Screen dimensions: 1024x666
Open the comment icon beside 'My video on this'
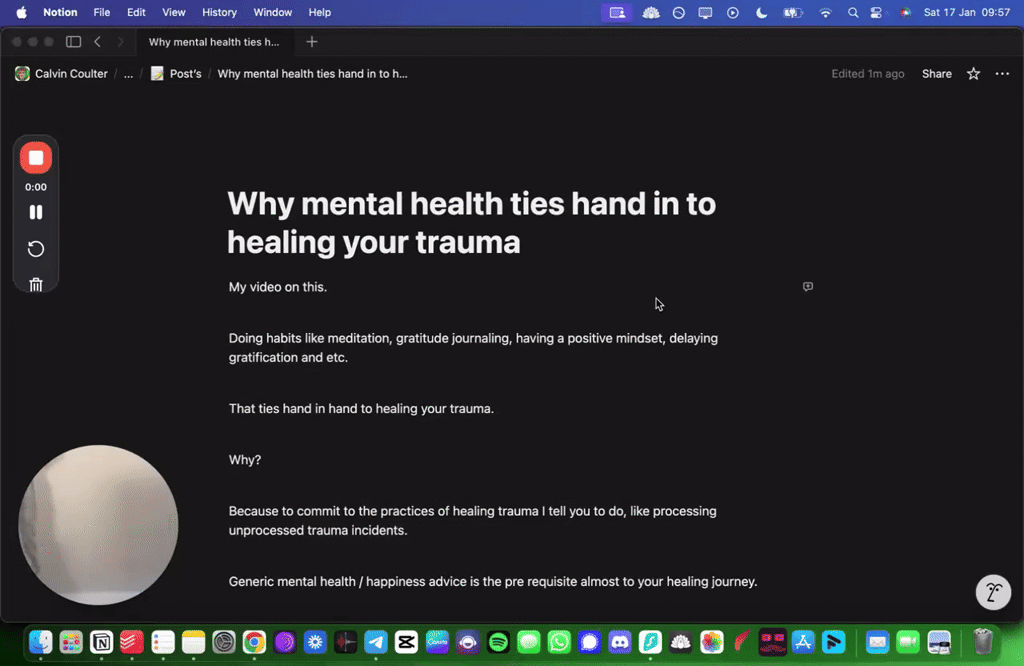(x=807, y=287)
